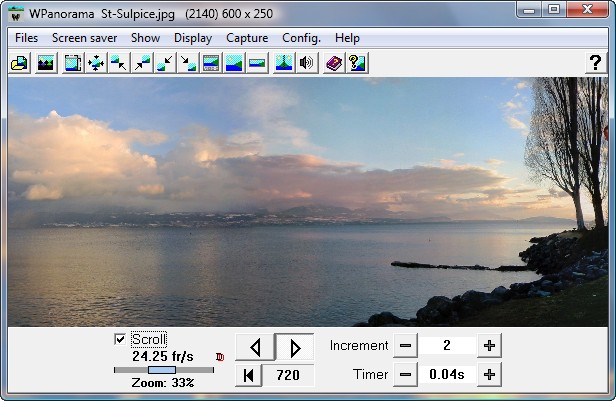
Task: Click the zoom slider thumb
Action: 162,370
